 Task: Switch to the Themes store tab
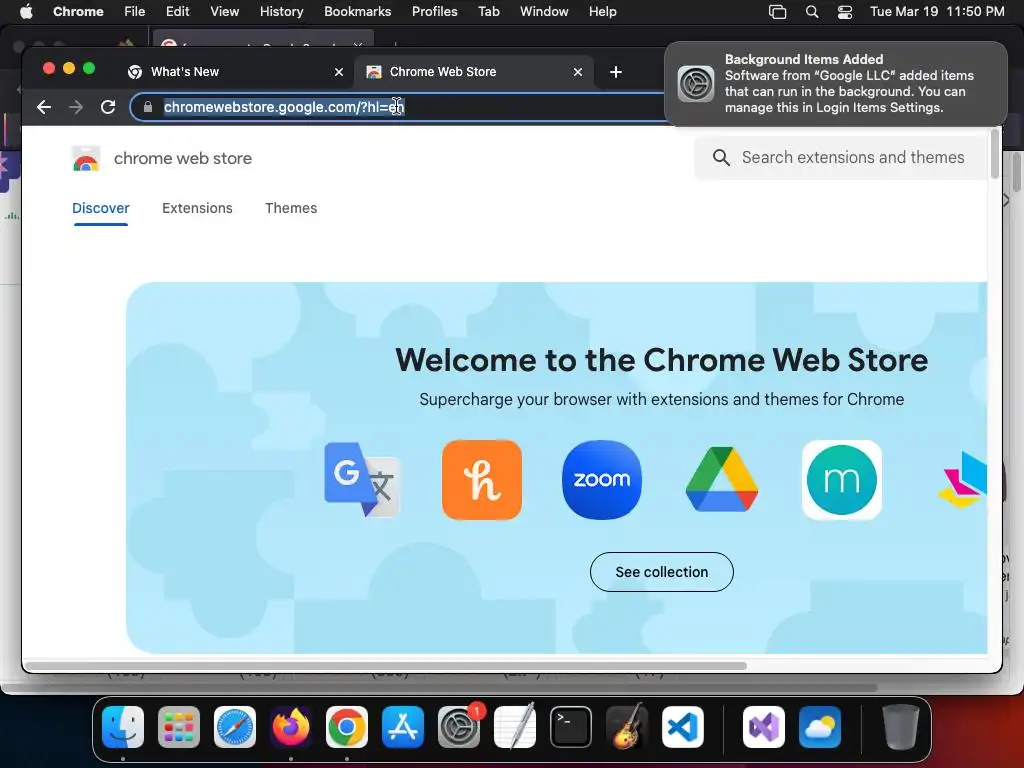coord(291,208)
